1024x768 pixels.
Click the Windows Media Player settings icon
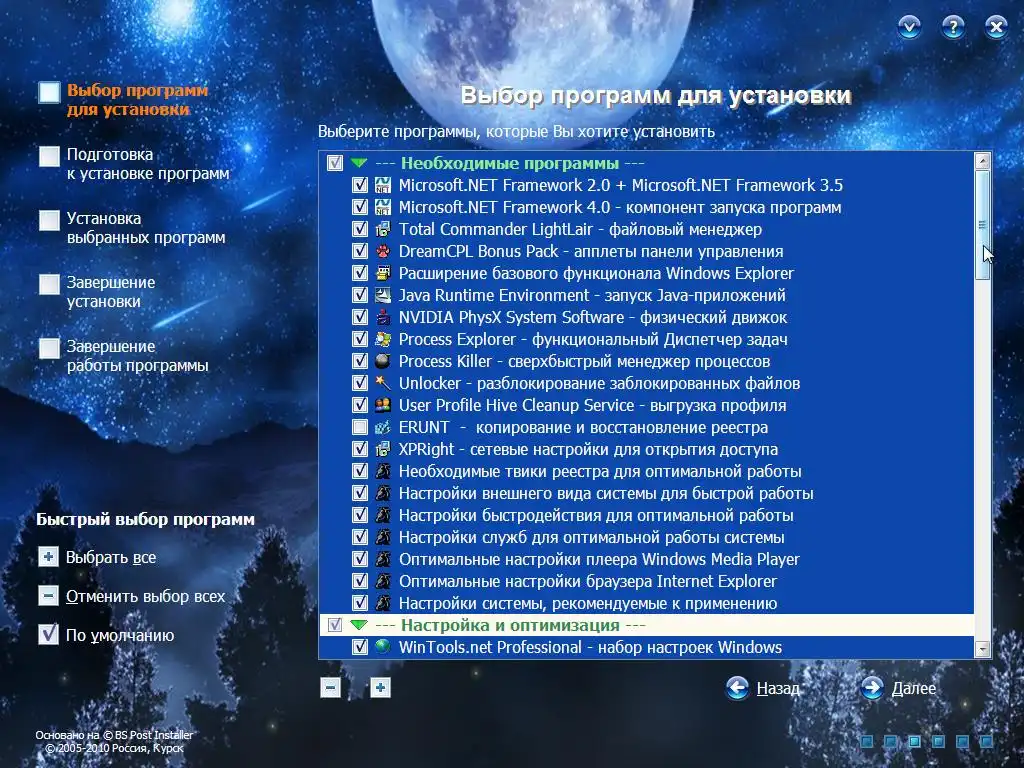383,559
